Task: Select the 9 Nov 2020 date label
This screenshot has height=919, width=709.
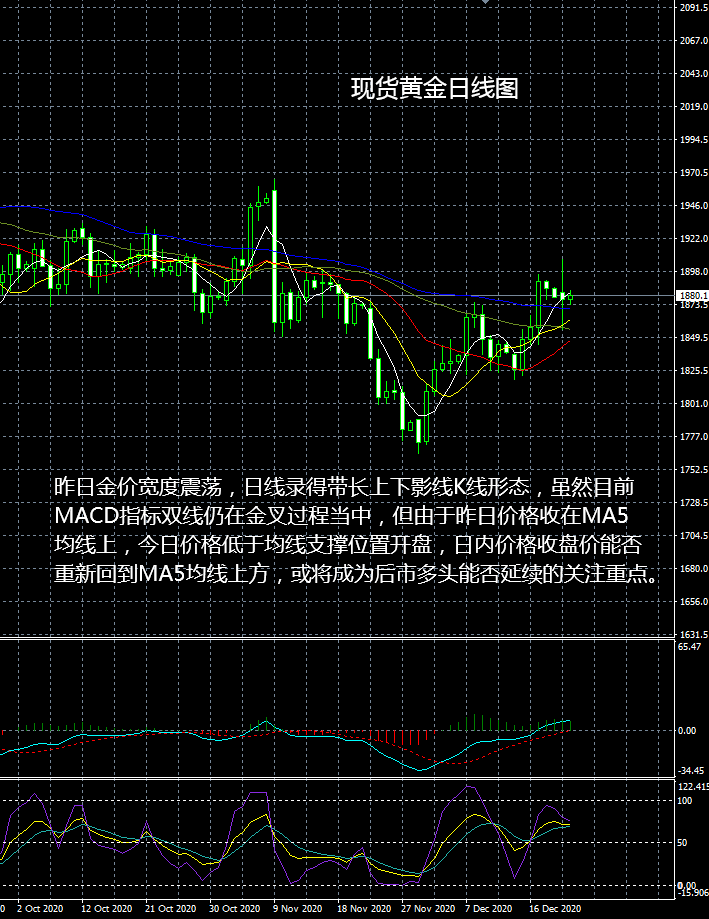Action: [298, 908]
